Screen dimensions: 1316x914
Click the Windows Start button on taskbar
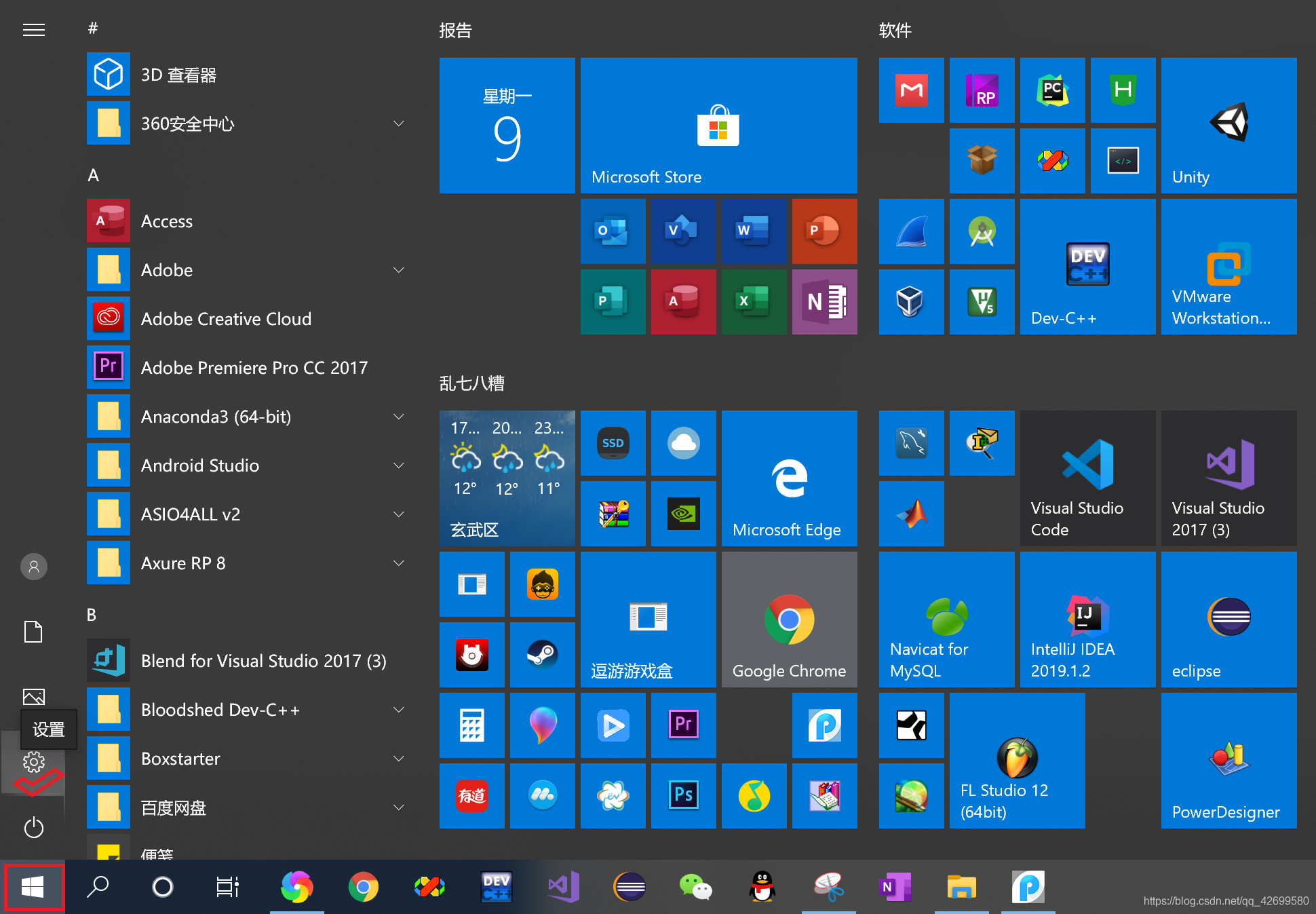coord(33,887)
